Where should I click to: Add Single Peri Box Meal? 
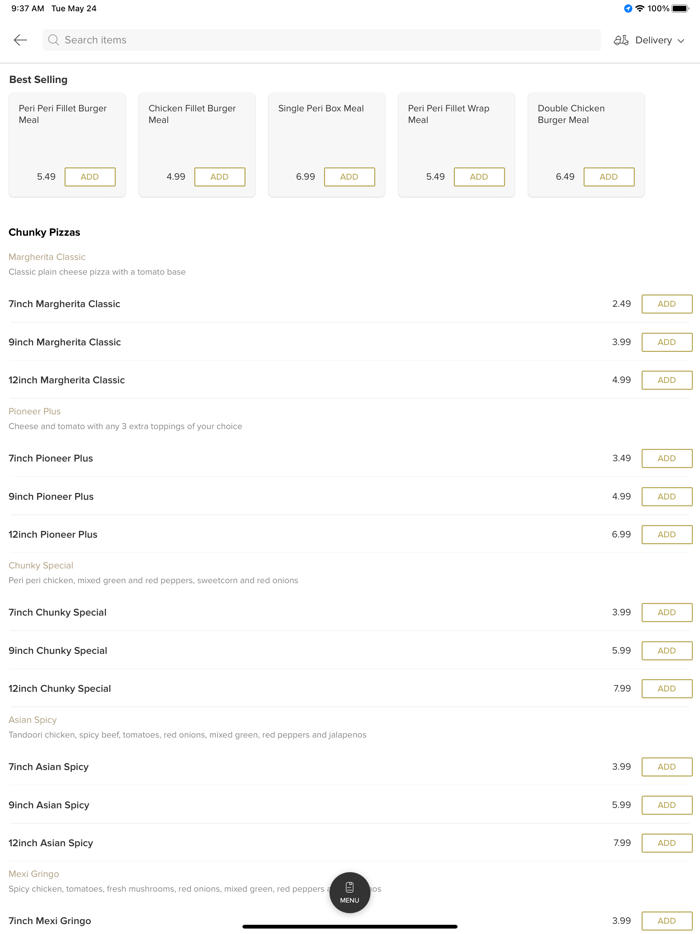[x=349, y=177]
